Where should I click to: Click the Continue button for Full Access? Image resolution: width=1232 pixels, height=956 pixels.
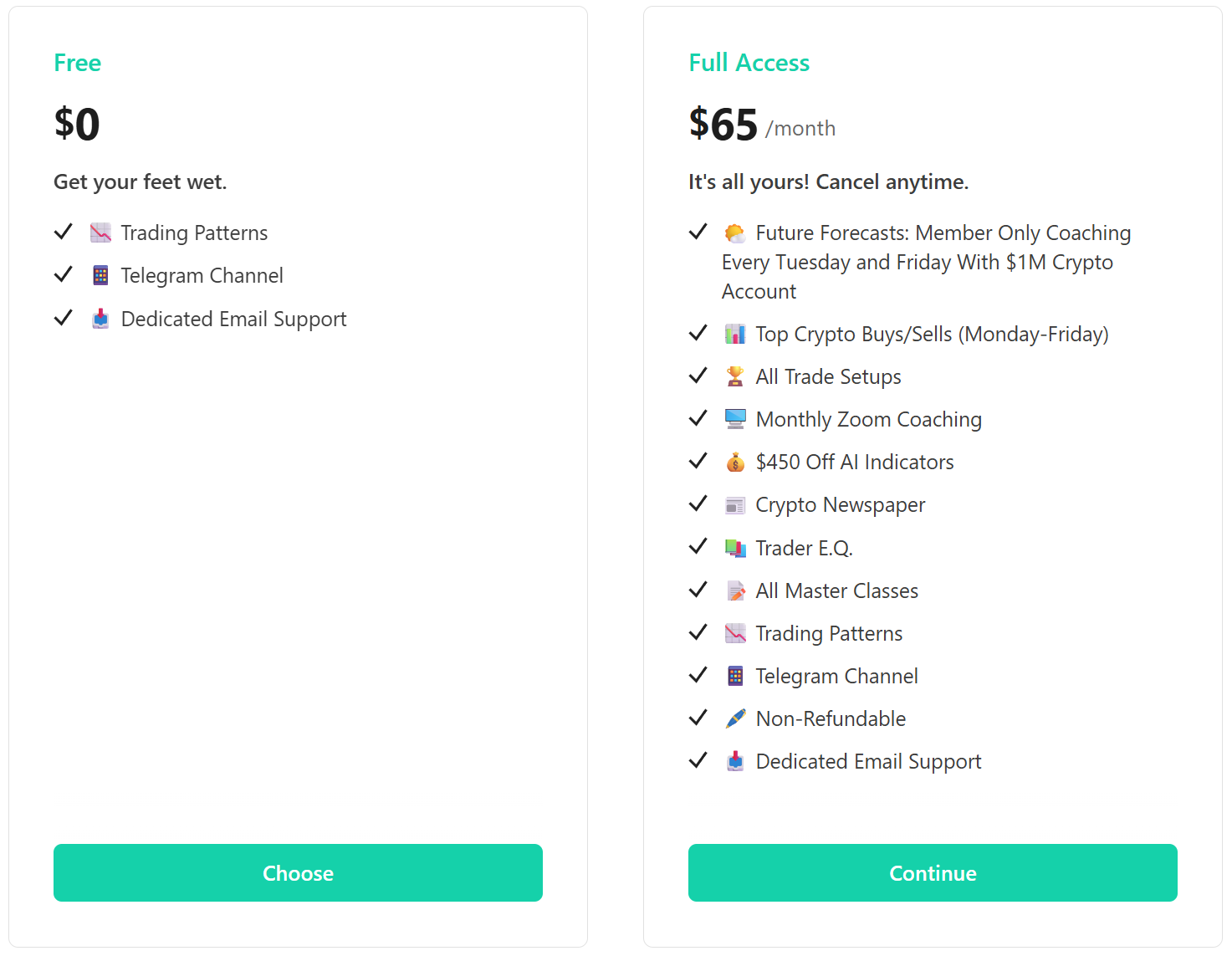932,872
